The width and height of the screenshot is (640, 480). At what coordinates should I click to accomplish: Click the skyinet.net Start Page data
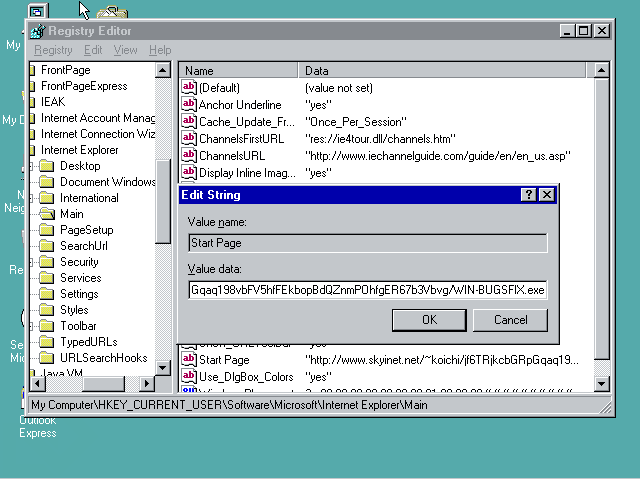pyautogui.click(x=442, y=360)
